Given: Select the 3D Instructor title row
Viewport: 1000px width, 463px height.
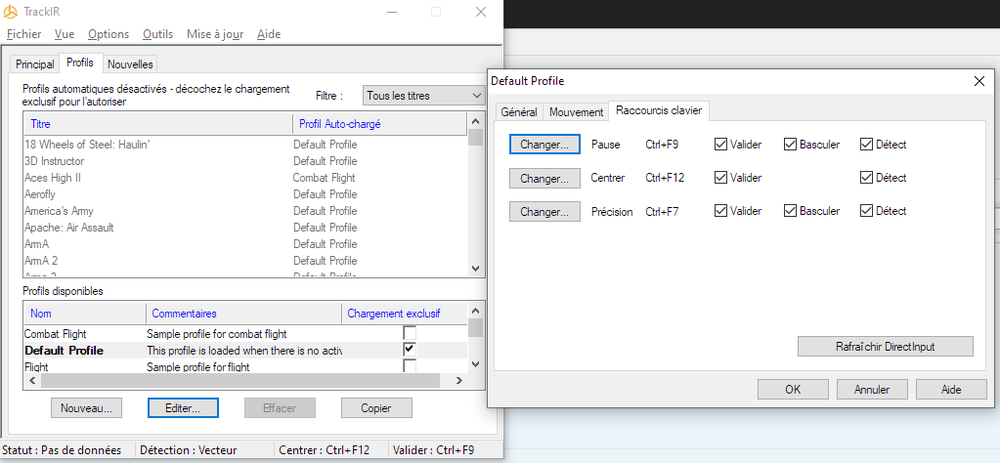Looking at the screenshot, I should 246,161.
